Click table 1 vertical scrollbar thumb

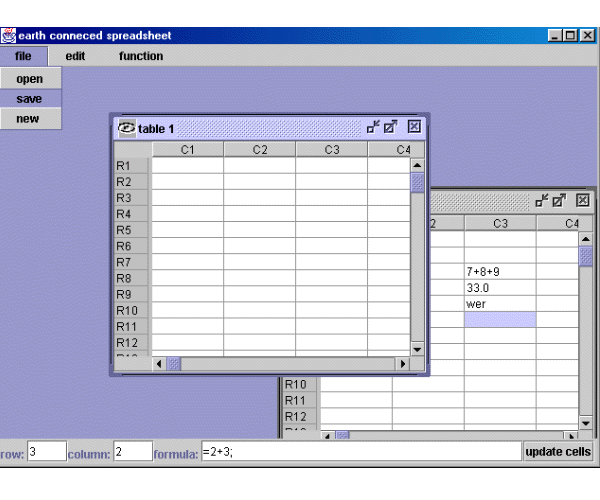[x=417, y=182]
